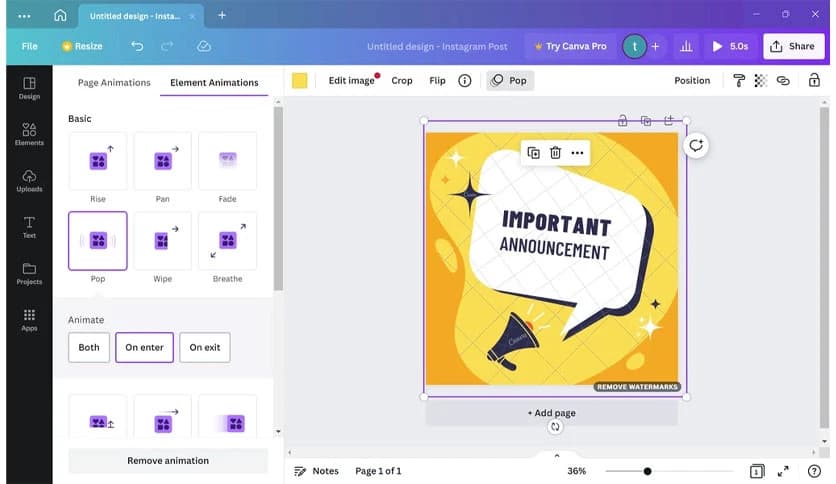This screenshot has width=836, height=484.
Task: Open the more options ellipsis on element
Action: pyautogui.click(x=577, y=153)
